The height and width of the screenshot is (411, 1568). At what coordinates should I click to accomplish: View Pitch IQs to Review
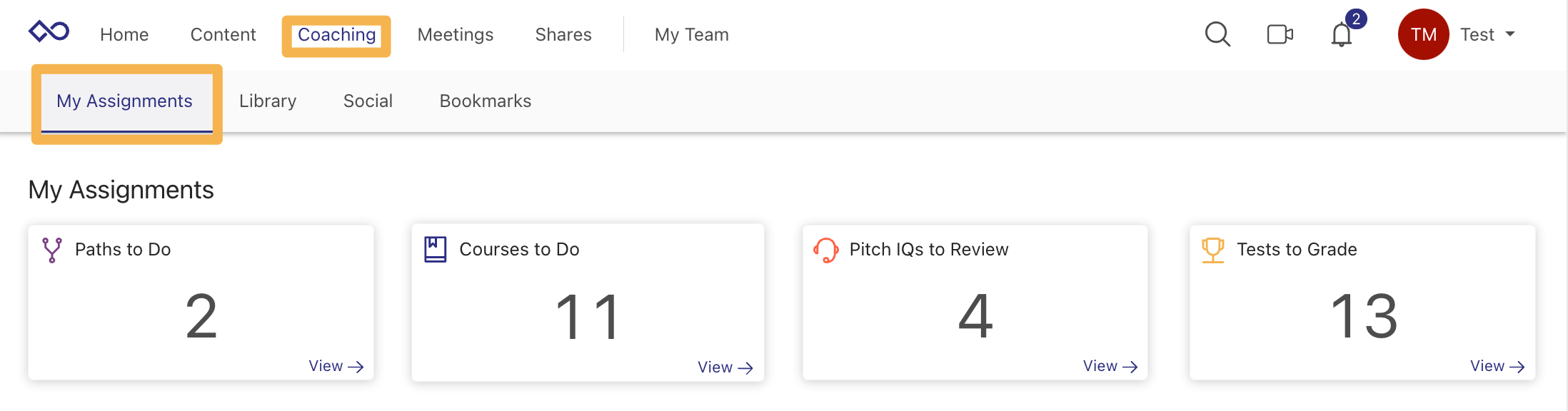[1110, 366]
